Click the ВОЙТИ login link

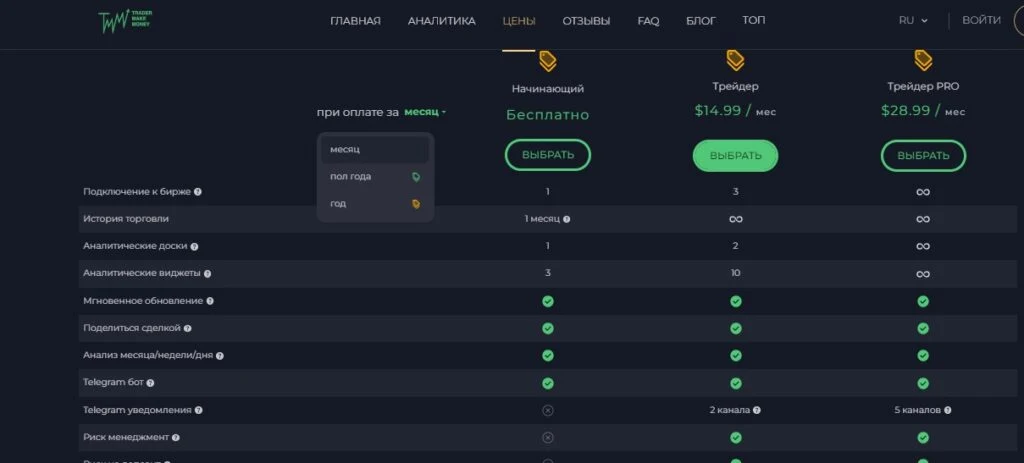[x=981, y=20]
